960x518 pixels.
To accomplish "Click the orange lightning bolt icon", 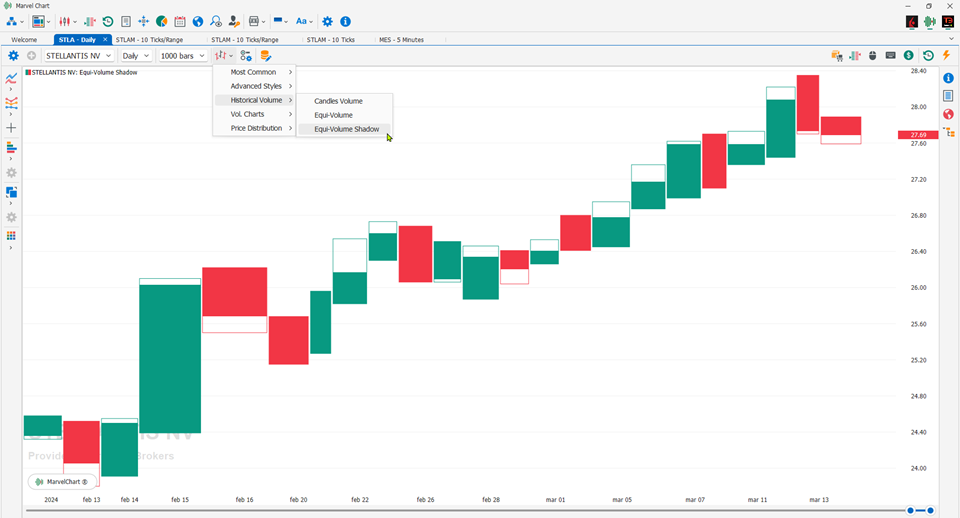I will tap(947, 56).
